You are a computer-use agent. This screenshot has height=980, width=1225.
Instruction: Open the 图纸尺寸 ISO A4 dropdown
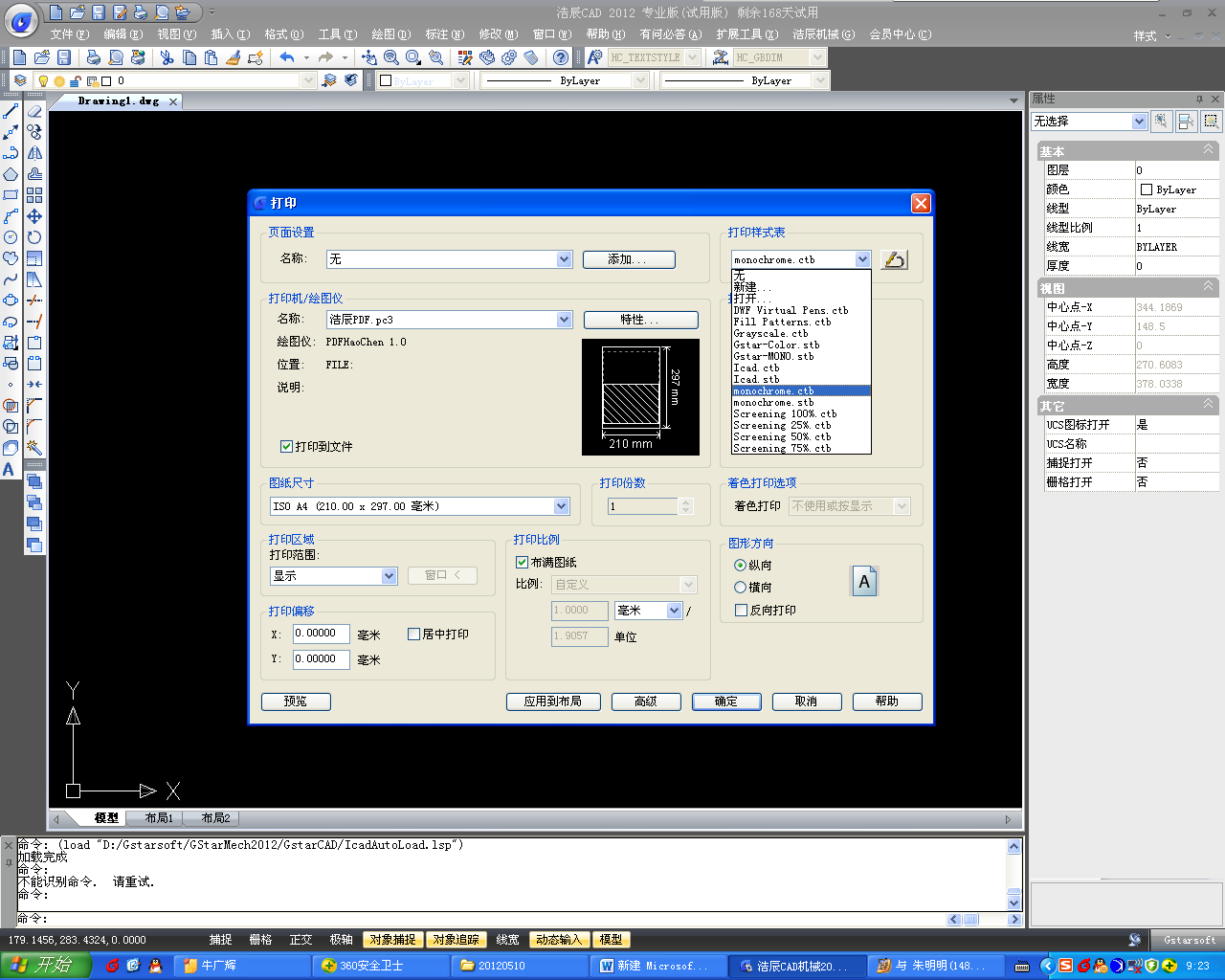click(x=562, y=506)
